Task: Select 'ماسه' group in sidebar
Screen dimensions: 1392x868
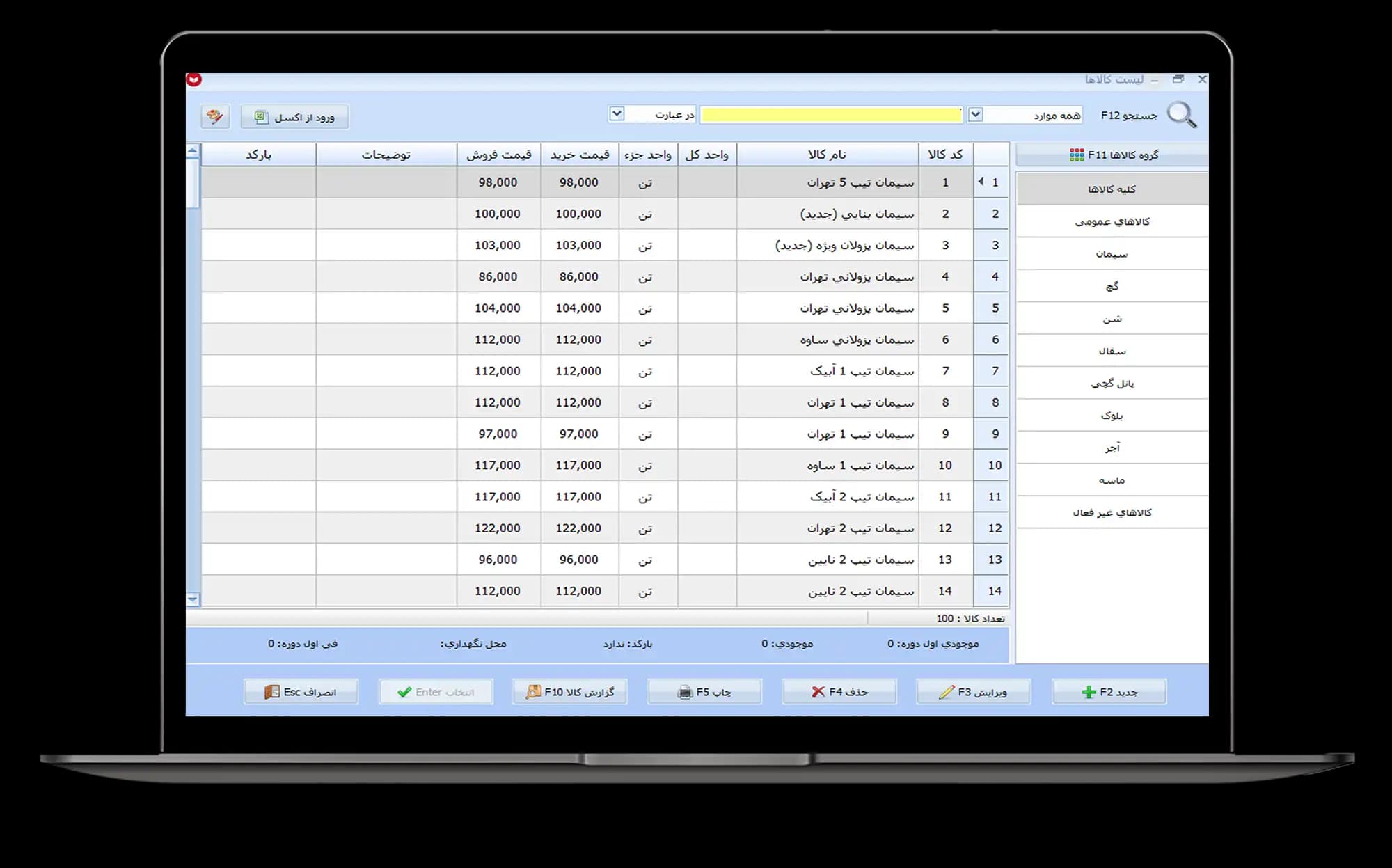Action: pos(1112,480)
